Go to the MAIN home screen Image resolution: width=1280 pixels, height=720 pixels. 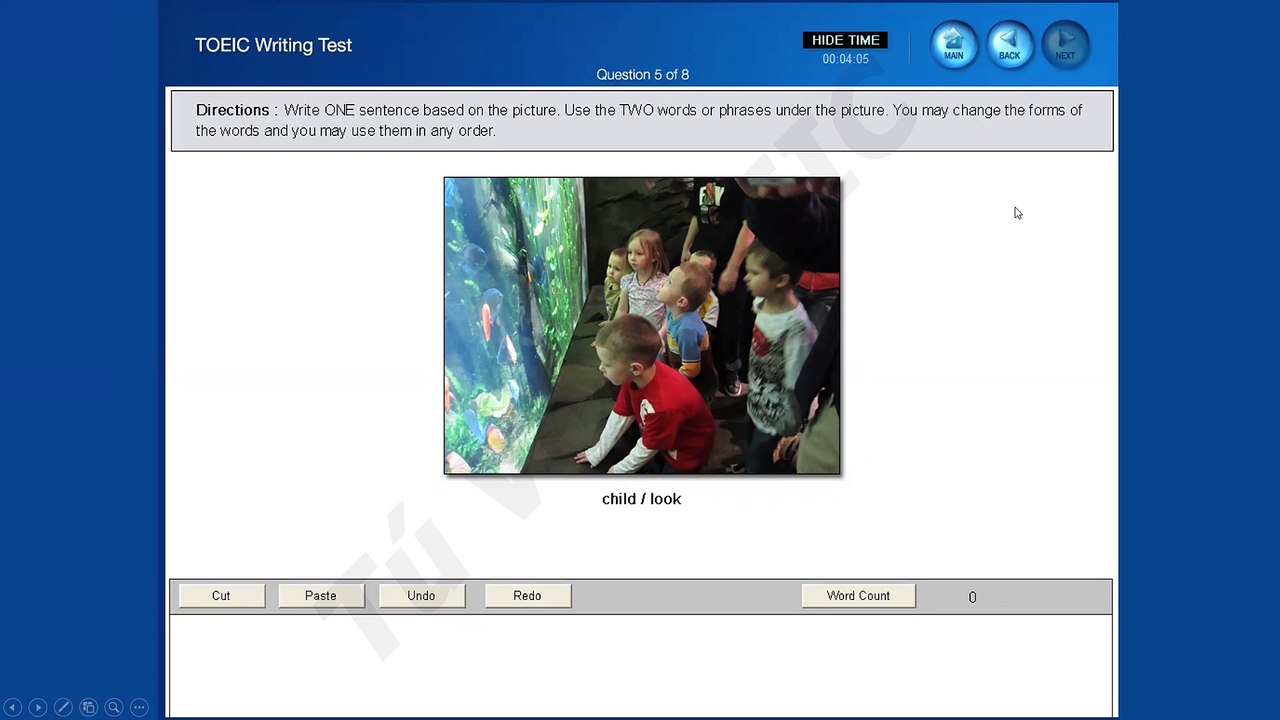point(953,45)
